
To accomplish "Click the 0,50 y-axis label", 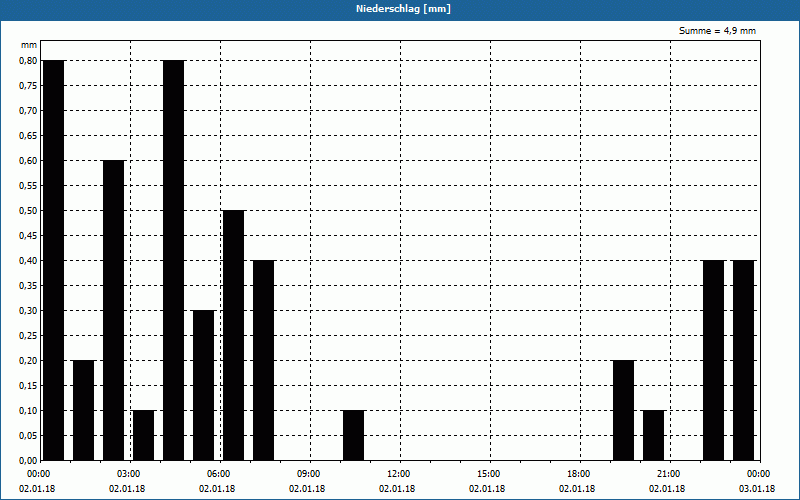I will coord(28,211).
